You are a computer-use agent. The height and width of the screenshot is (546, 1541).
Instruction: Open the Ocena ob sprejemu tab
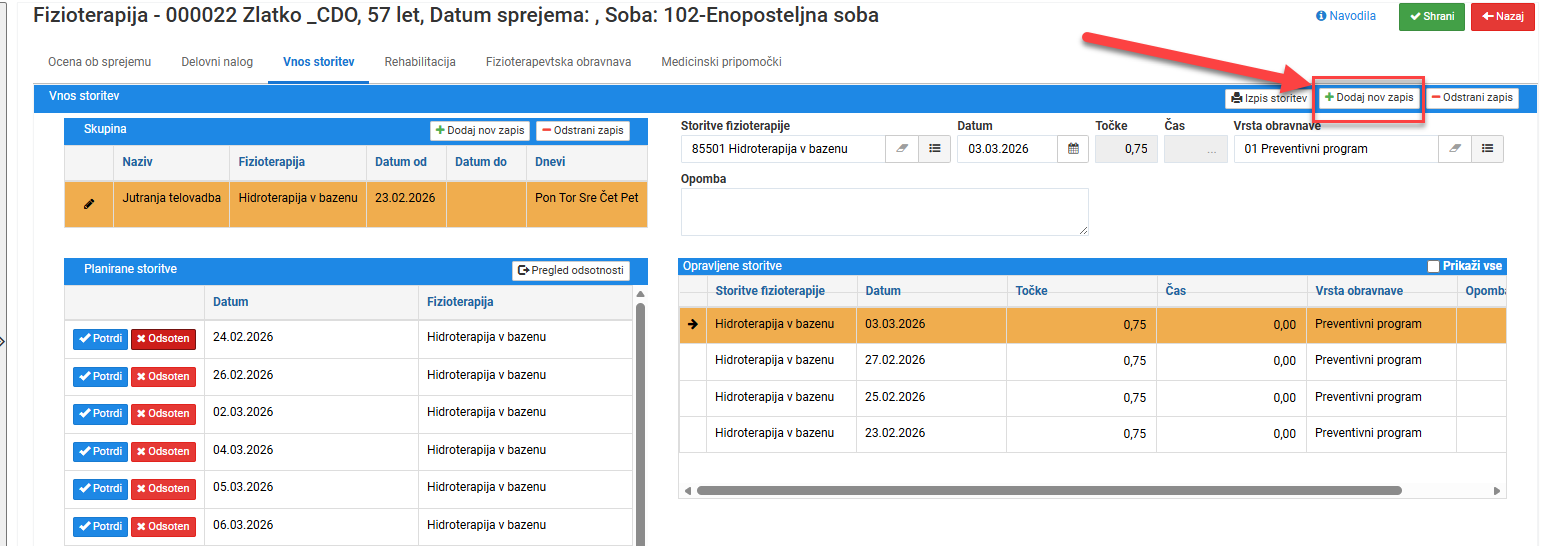click(99, 62)
